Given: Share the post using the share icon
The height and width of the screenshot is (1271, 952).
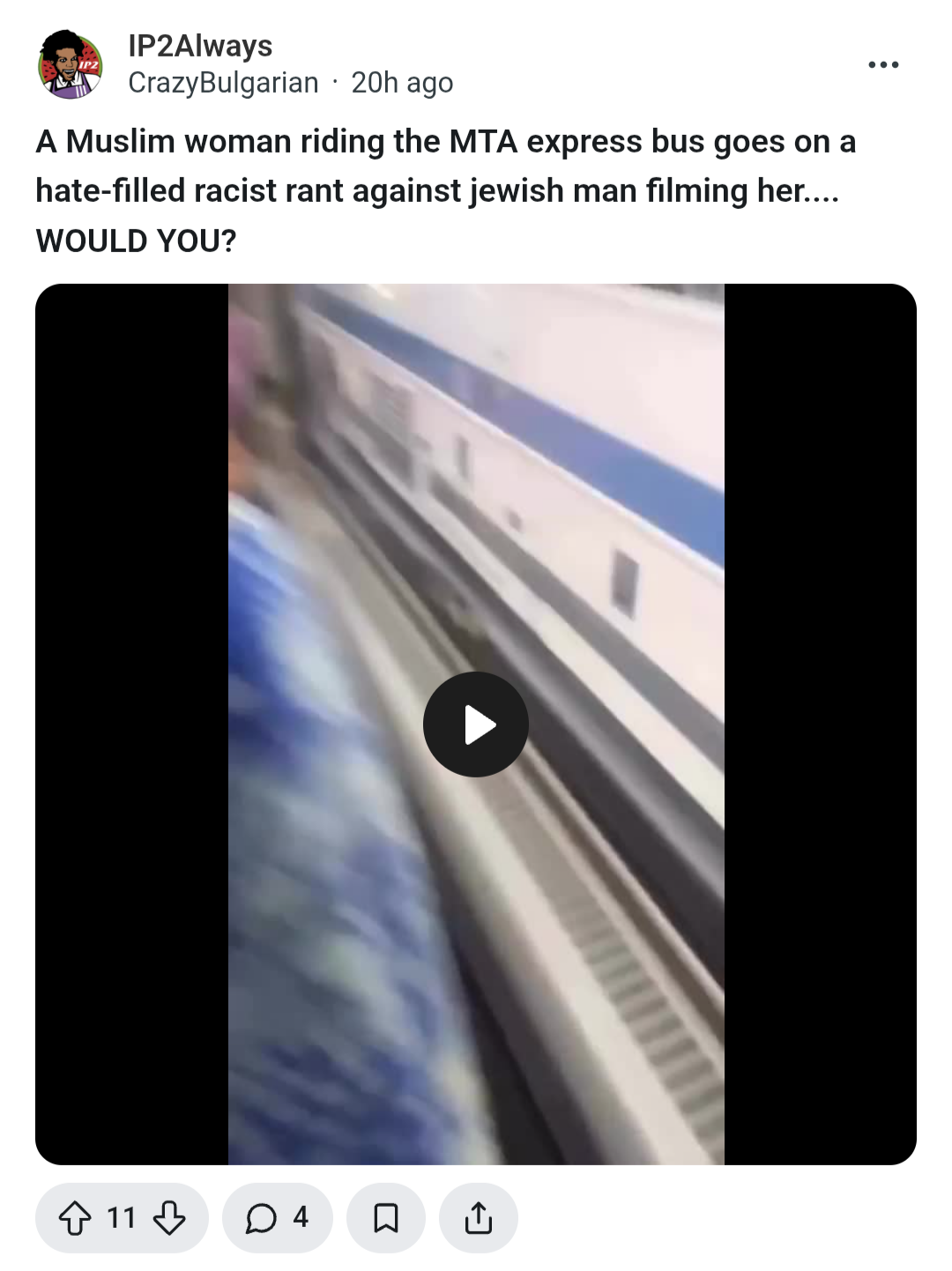Looking at the screenshot, I should (479, 1218).
